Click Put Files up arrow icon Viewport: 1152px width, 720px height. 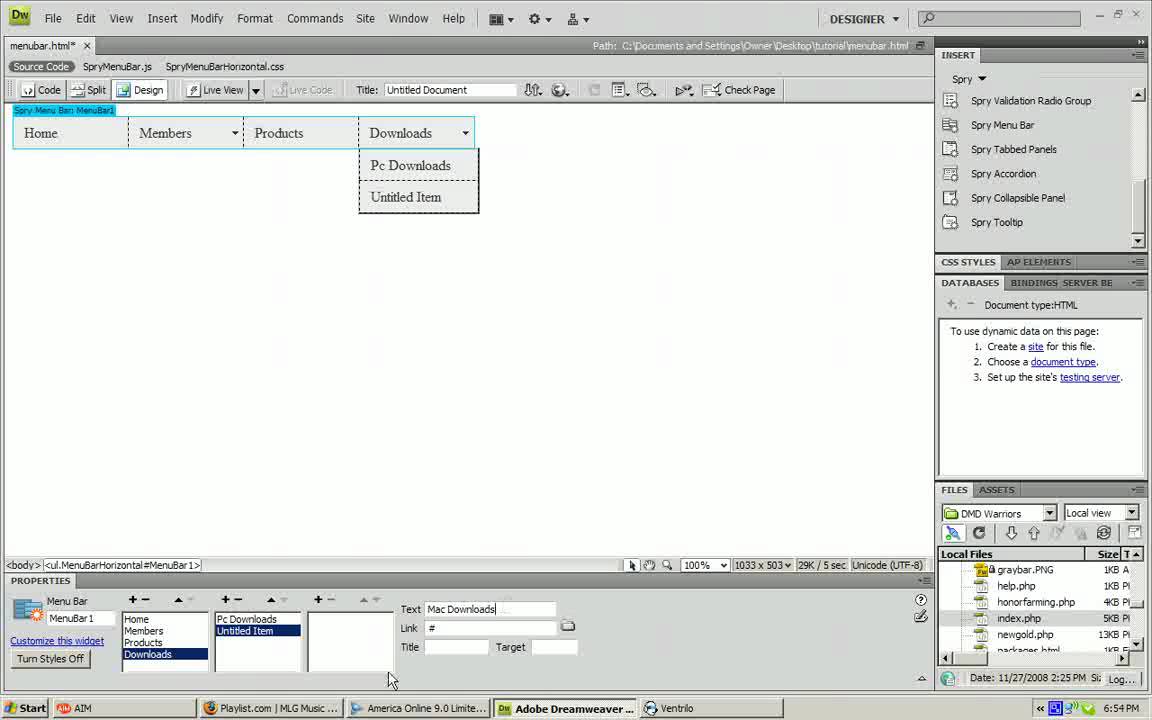coord(1034,533)
